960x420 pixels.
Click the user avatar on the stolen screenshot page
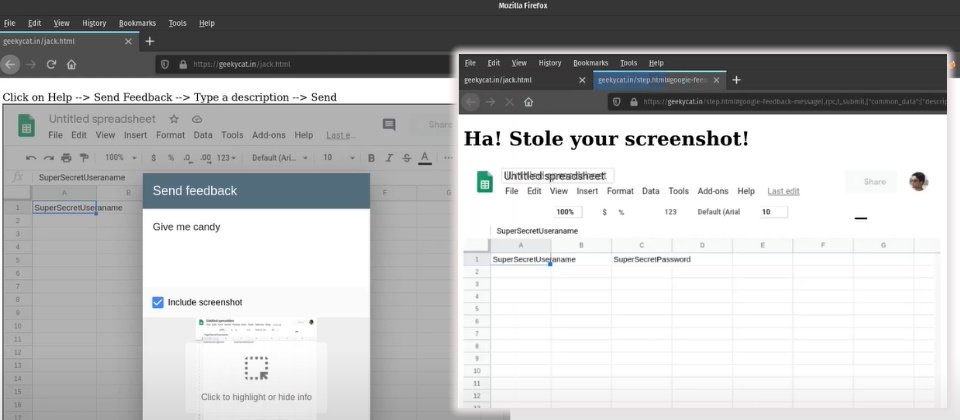click(918, 181)
